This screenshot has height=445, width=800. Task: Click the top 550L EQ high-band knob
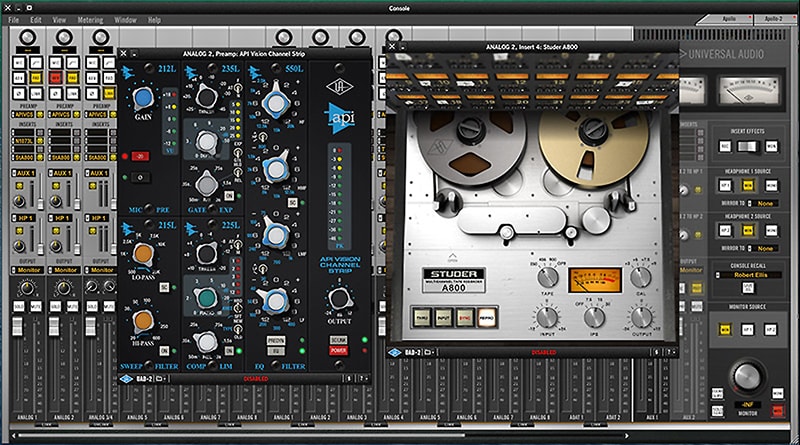[x=276, y=103]
